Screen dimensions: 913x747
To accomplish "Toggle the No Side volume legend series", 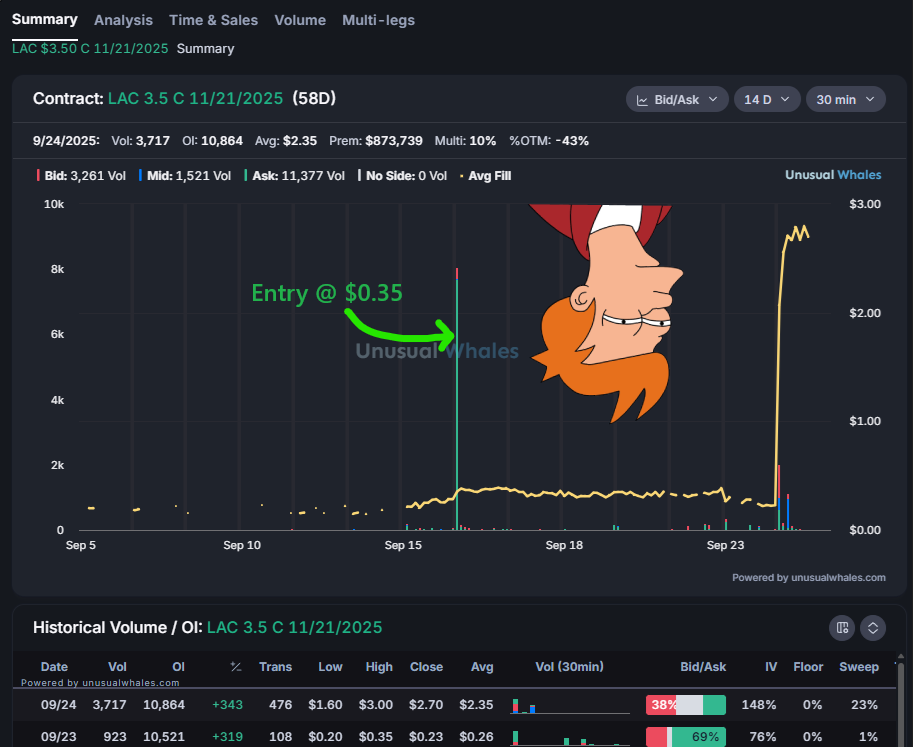I will pos(402,176).
